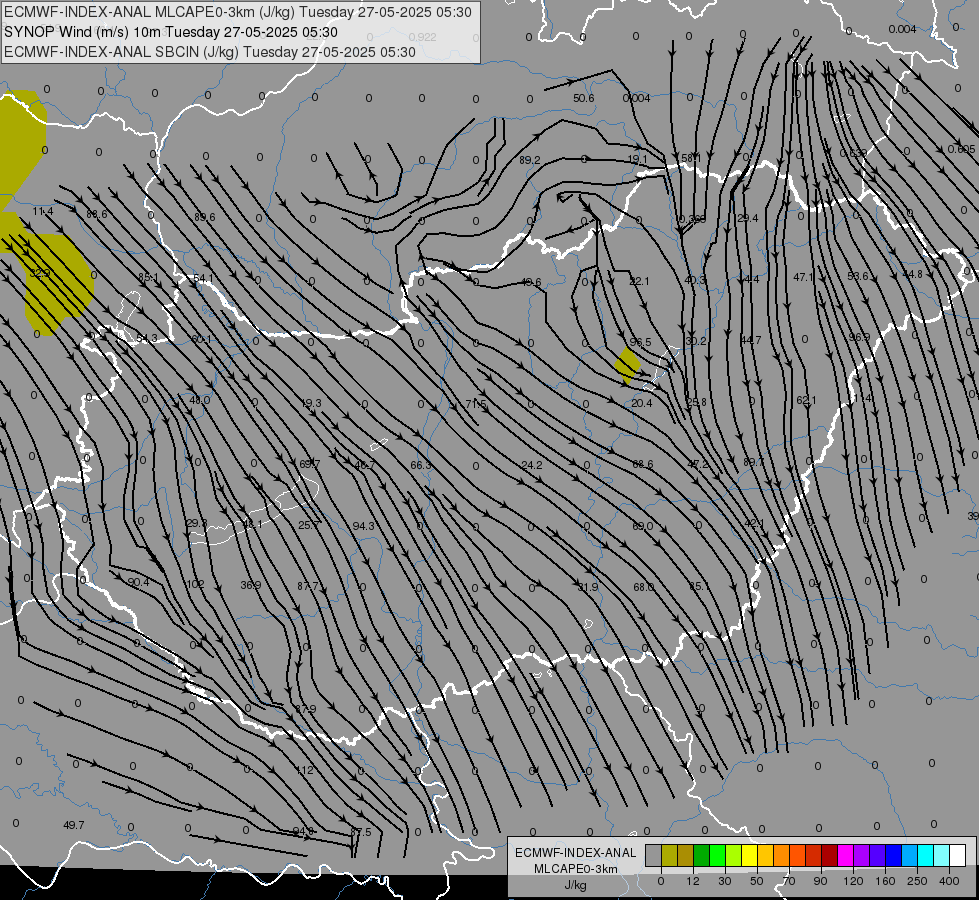
Task: Pick the dark red legend swatch
Action: [829, 855]
